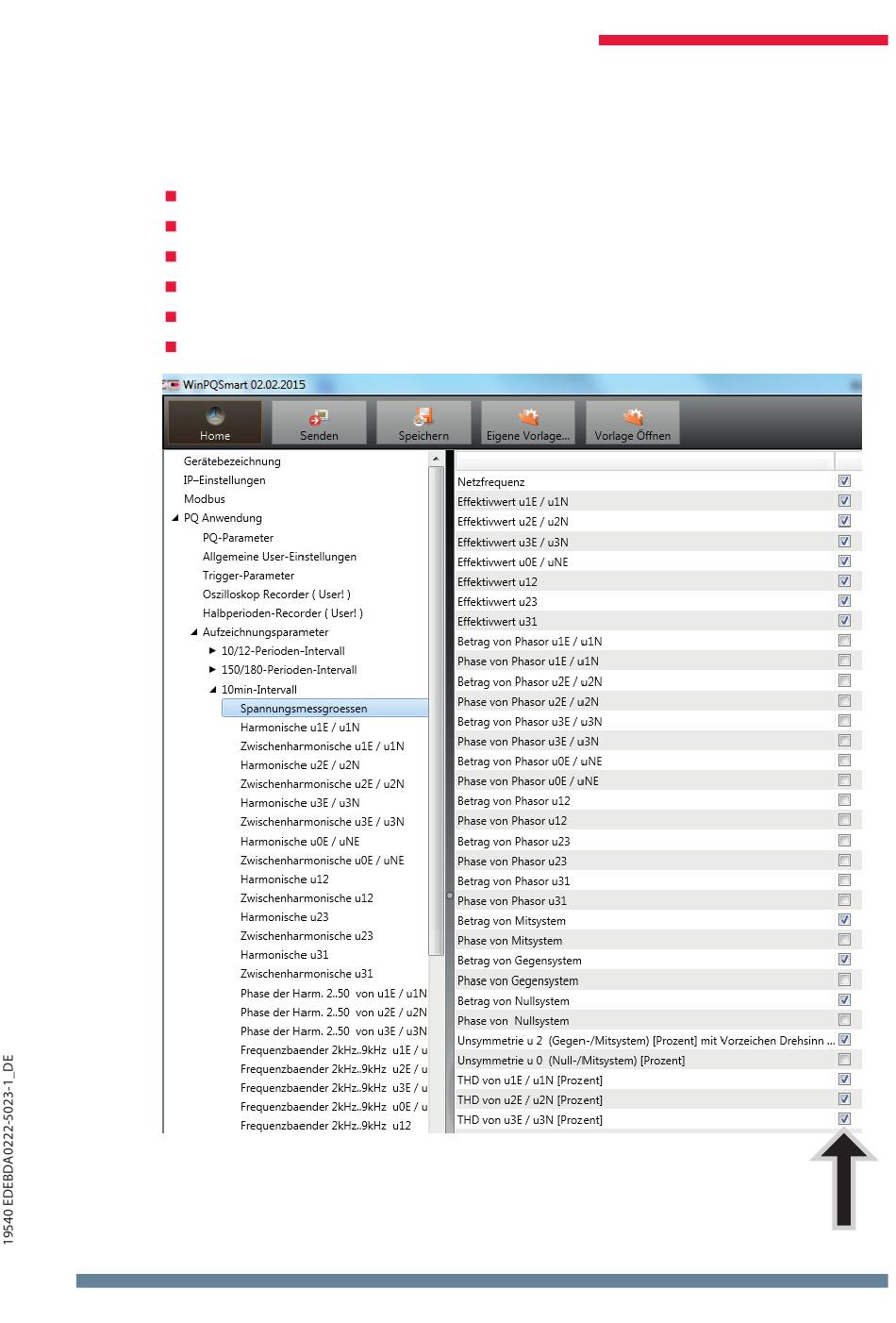Click the Senden toolbar icon
The image size is (896, 1323).
319,416
